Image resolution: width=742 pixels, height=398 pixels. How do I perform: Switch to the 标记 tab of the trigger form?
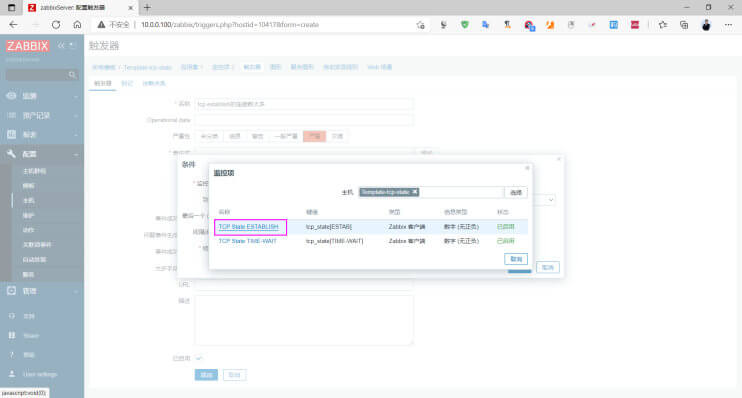127,83
